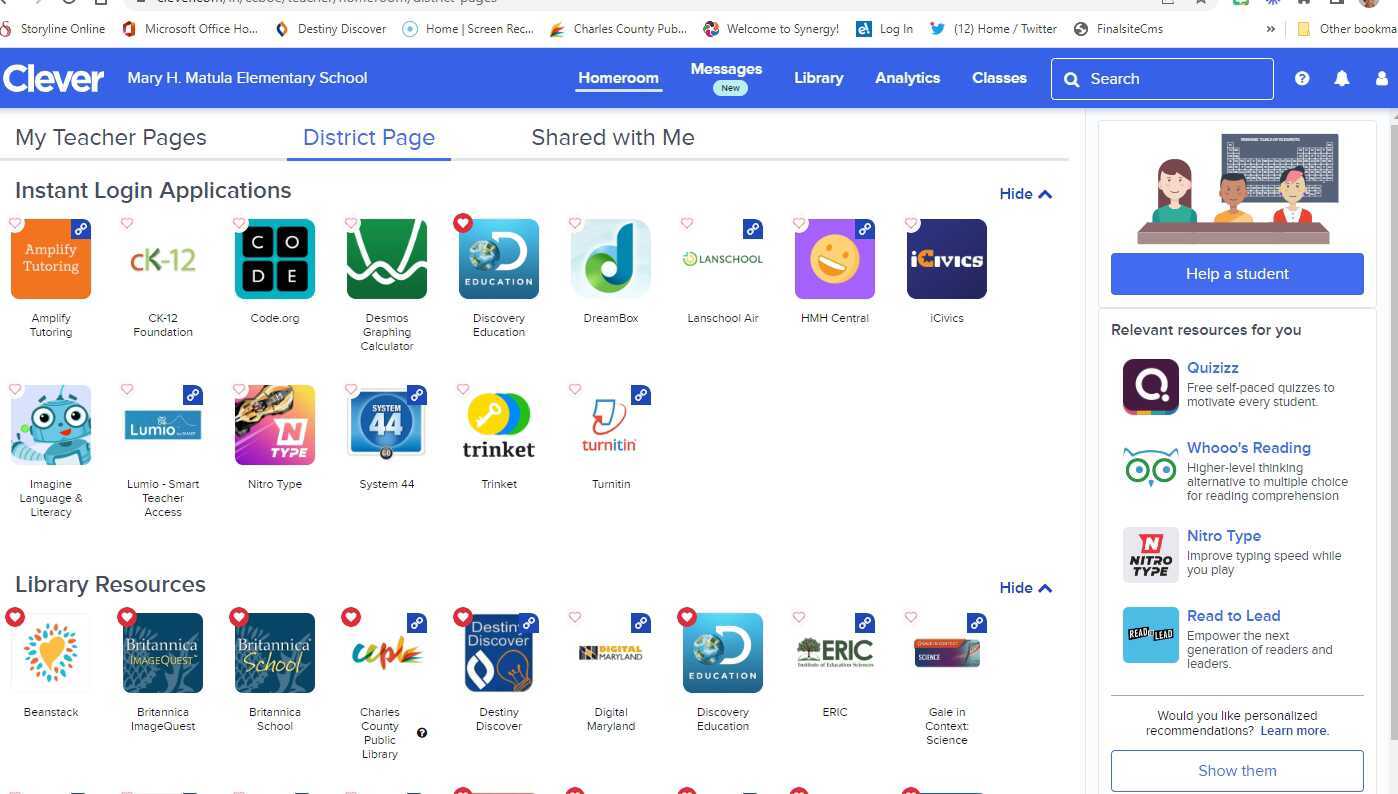Toggle the heart on DreamBox

pos(575,223)
